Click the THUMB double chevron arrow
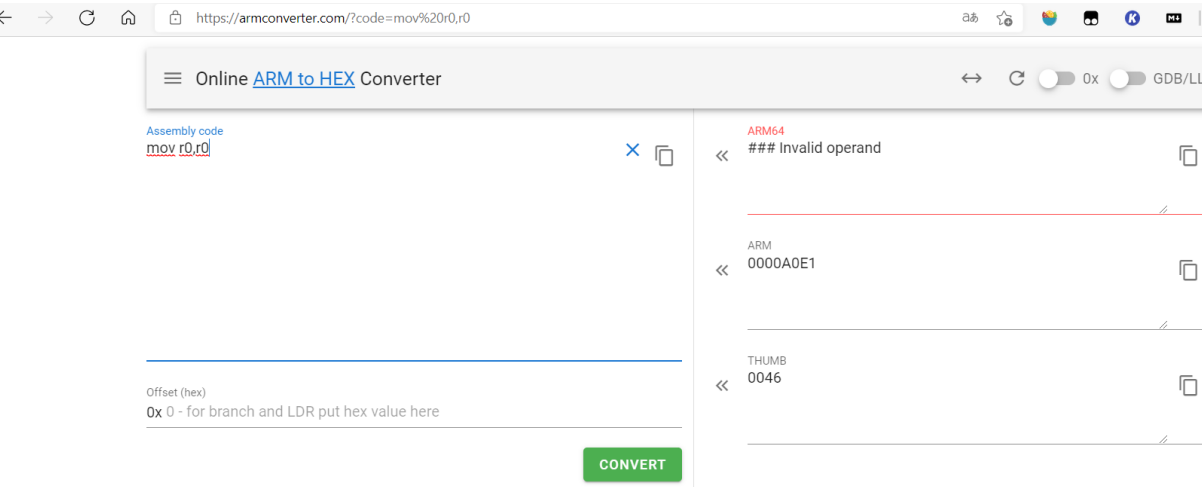Viewport: 1202px width, 487px height. (722, 386)
